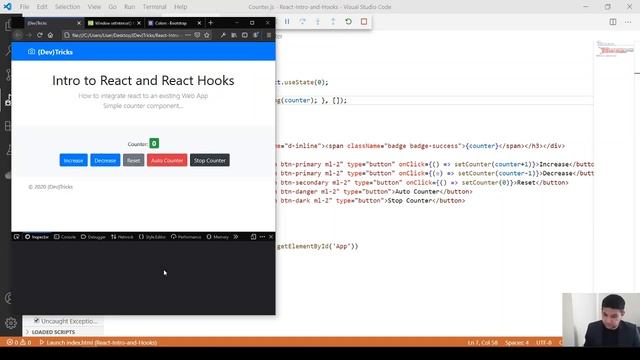Open the devtools options ellipsis
Image resolution: width=640 pixels, height=360 pixels.
262,237
